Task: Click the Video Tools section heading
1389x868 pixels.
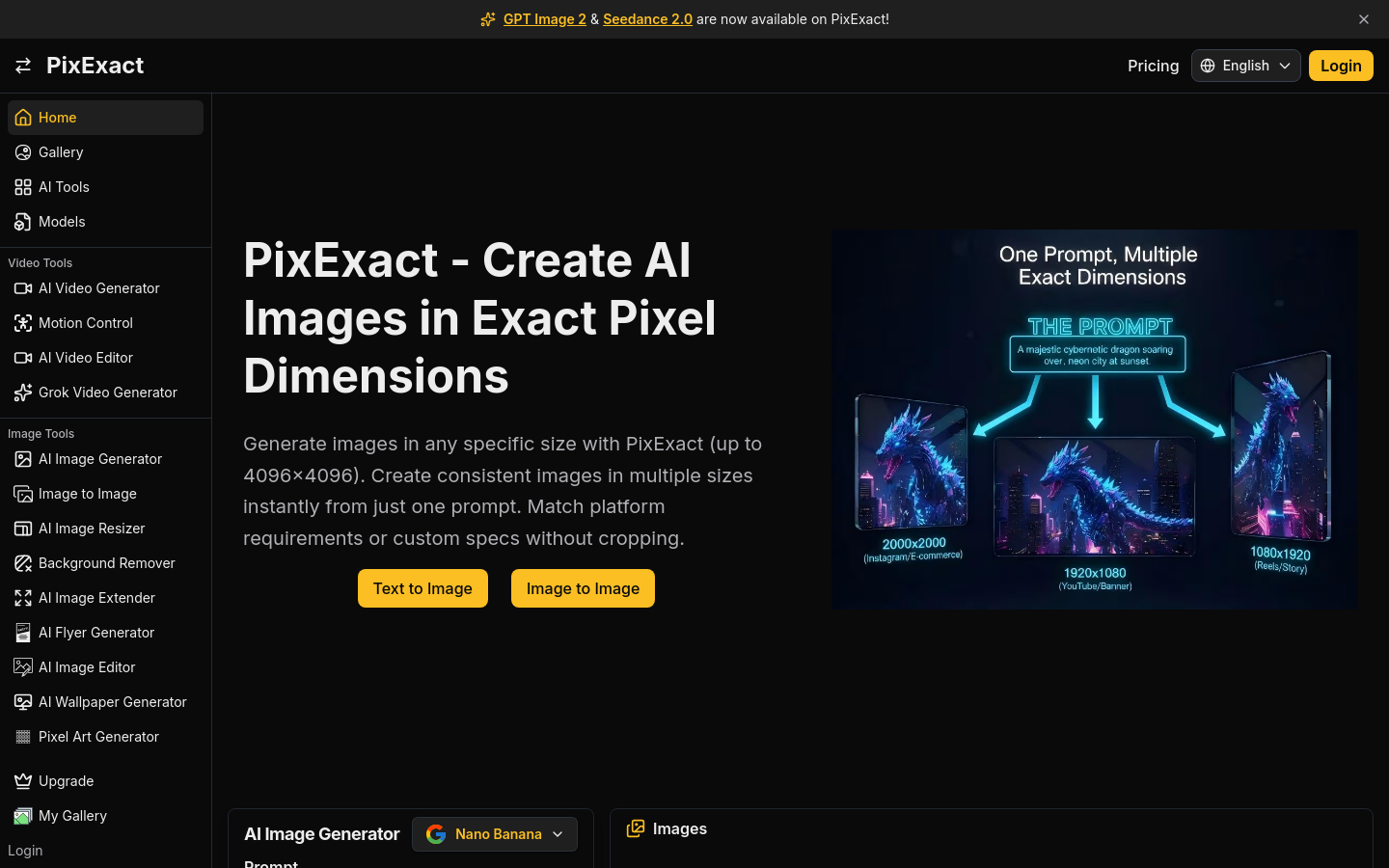Action: [x=40, y=263]
